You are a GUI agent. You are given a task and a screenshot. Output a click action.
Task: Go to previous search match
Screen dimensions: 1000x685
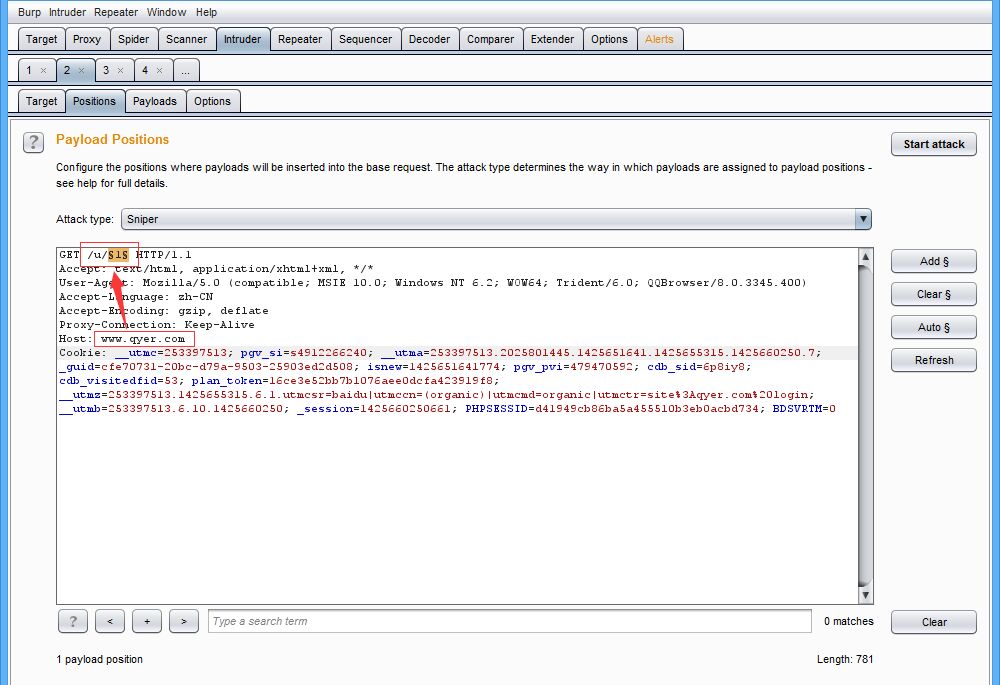click(110, 621)
